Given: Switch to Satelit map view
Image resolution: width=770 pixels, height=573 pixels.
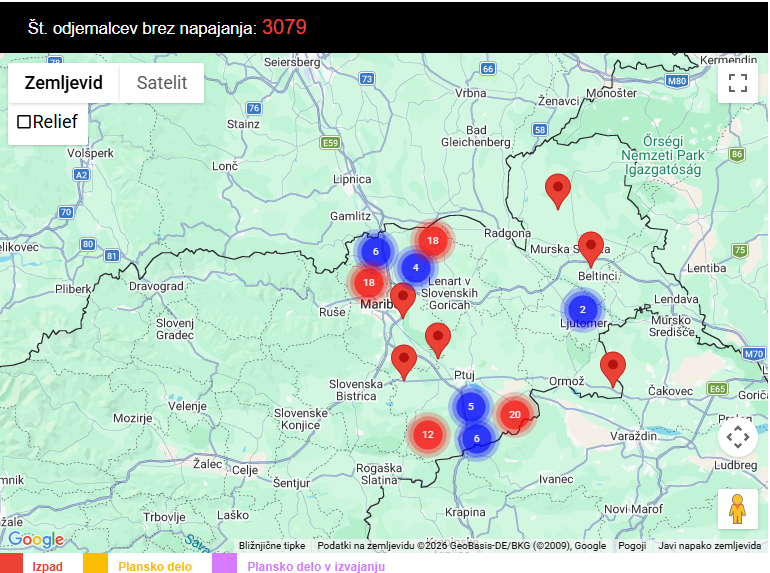Looking at the screenshot, I should click(x=162, y=83).
